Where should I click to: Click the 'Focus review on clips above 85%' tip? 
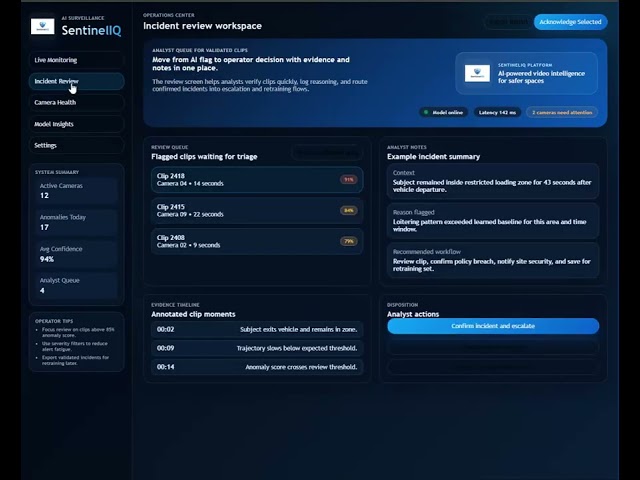coord(78,332)
